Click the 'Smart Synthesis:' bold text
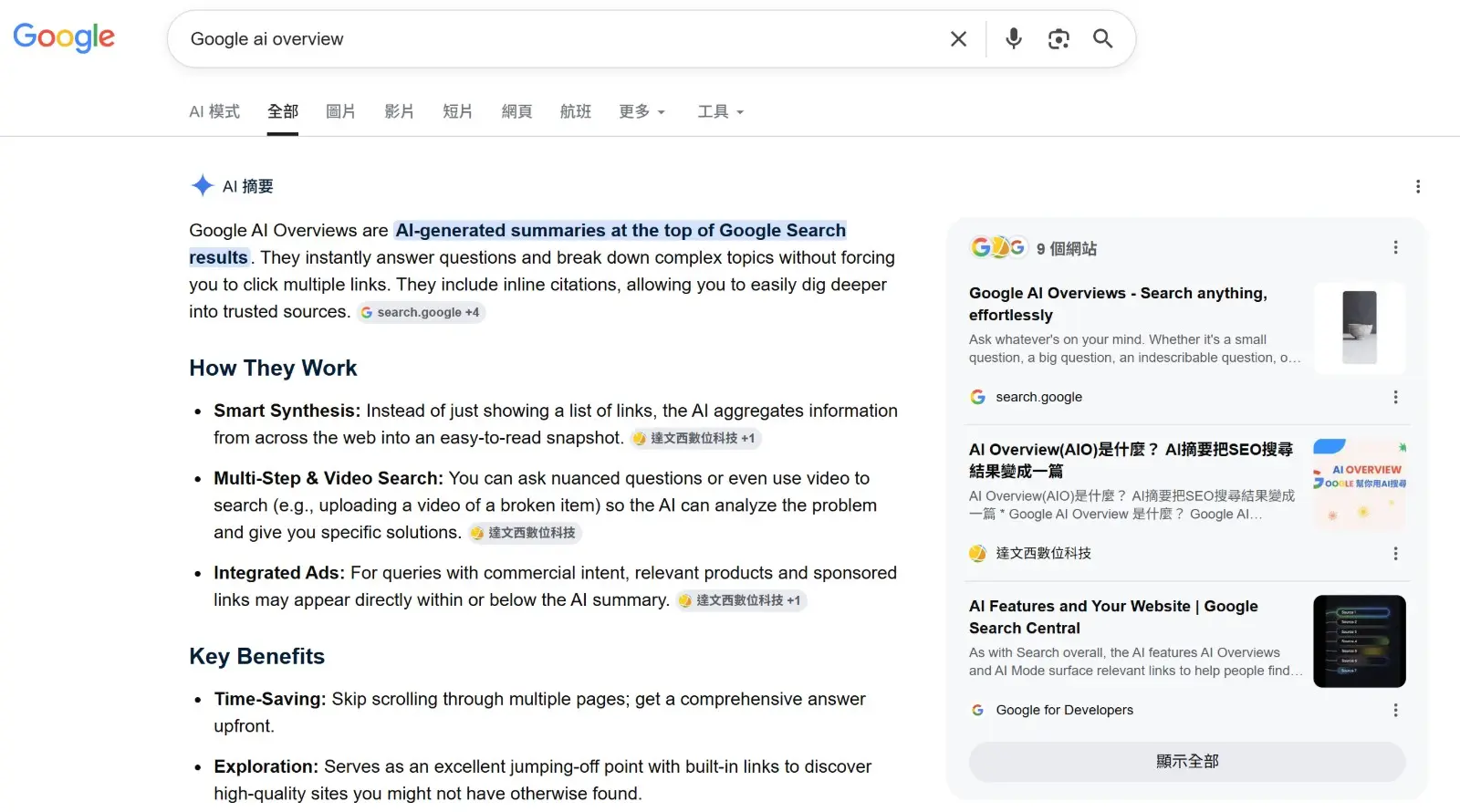Screen dimensions: 1460x812 287,411
